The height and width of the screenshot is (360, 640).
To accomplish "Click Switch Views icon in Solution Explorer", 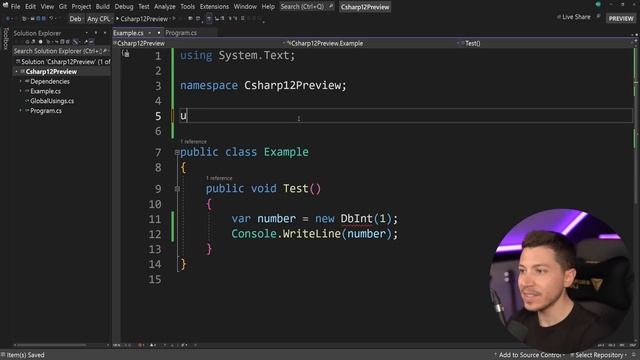I will click(x=33, y=42).
